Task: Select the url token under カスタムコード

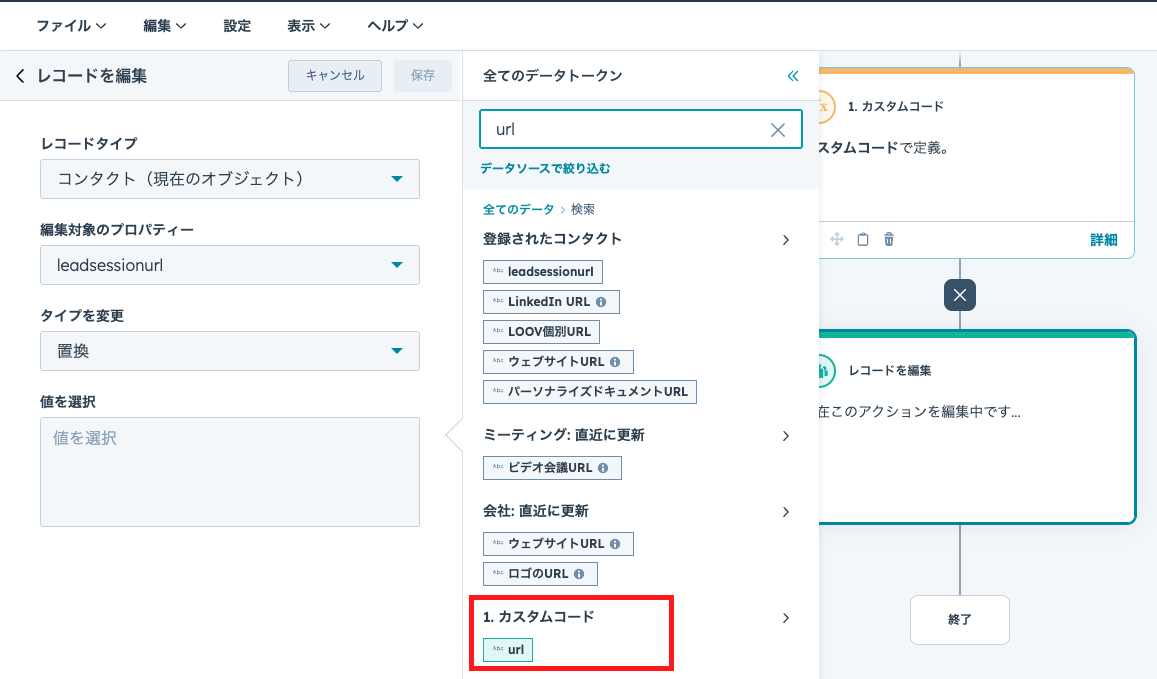Action: point(508,650)
